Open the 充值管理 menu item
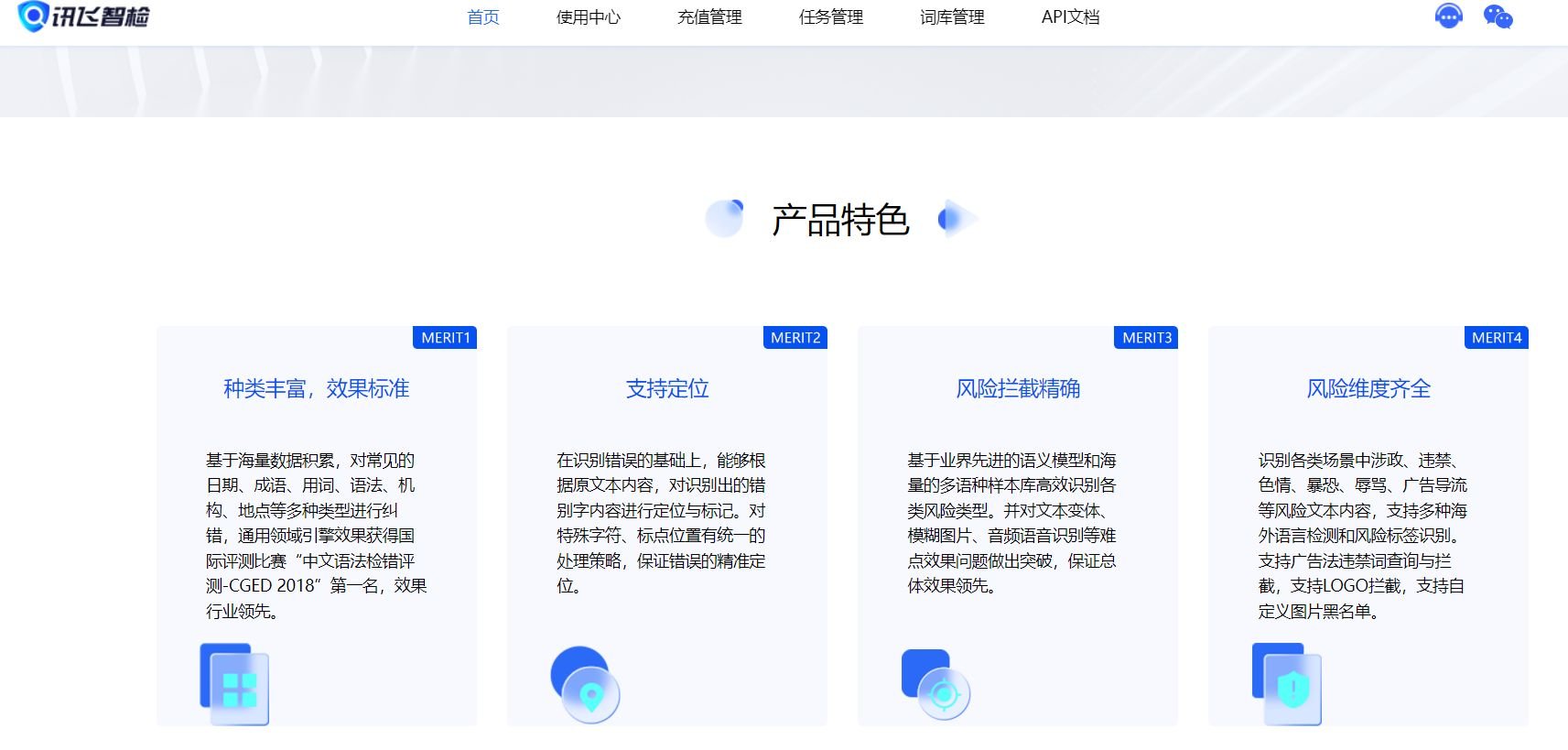The height and width of the screenshot is (750, 1568). (709, 17)
